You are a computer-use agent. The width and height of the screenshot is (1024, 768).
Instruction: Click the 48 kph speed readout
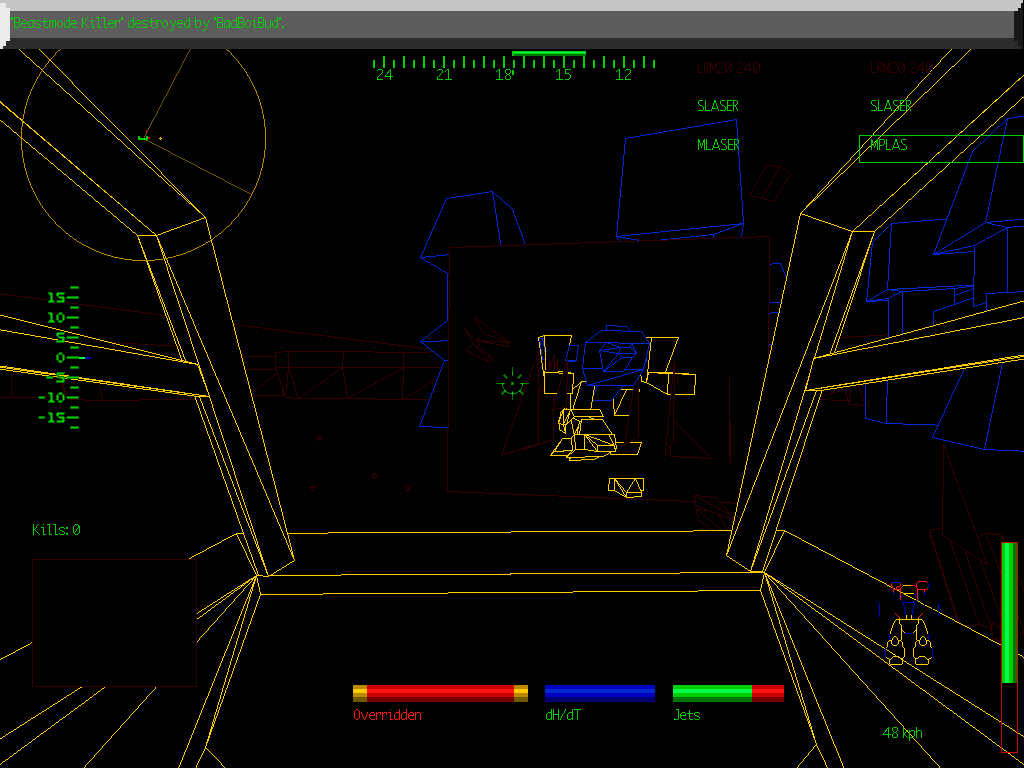tap(902, 733)
